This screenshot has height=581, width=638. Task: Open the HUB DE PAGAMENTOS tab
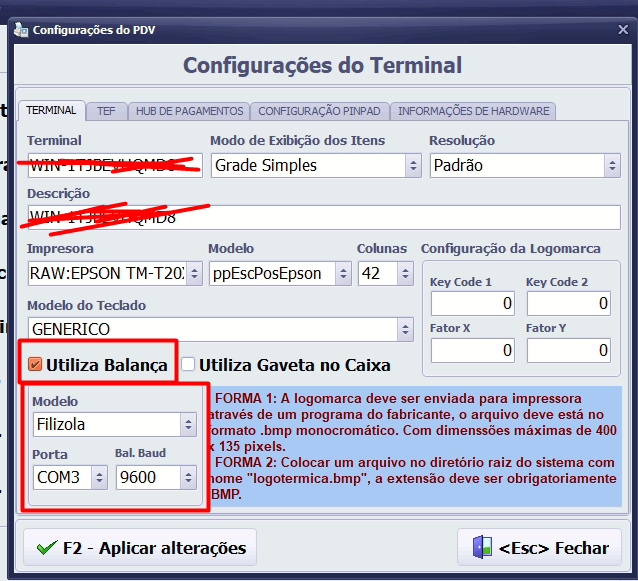(x=189, y=111)
